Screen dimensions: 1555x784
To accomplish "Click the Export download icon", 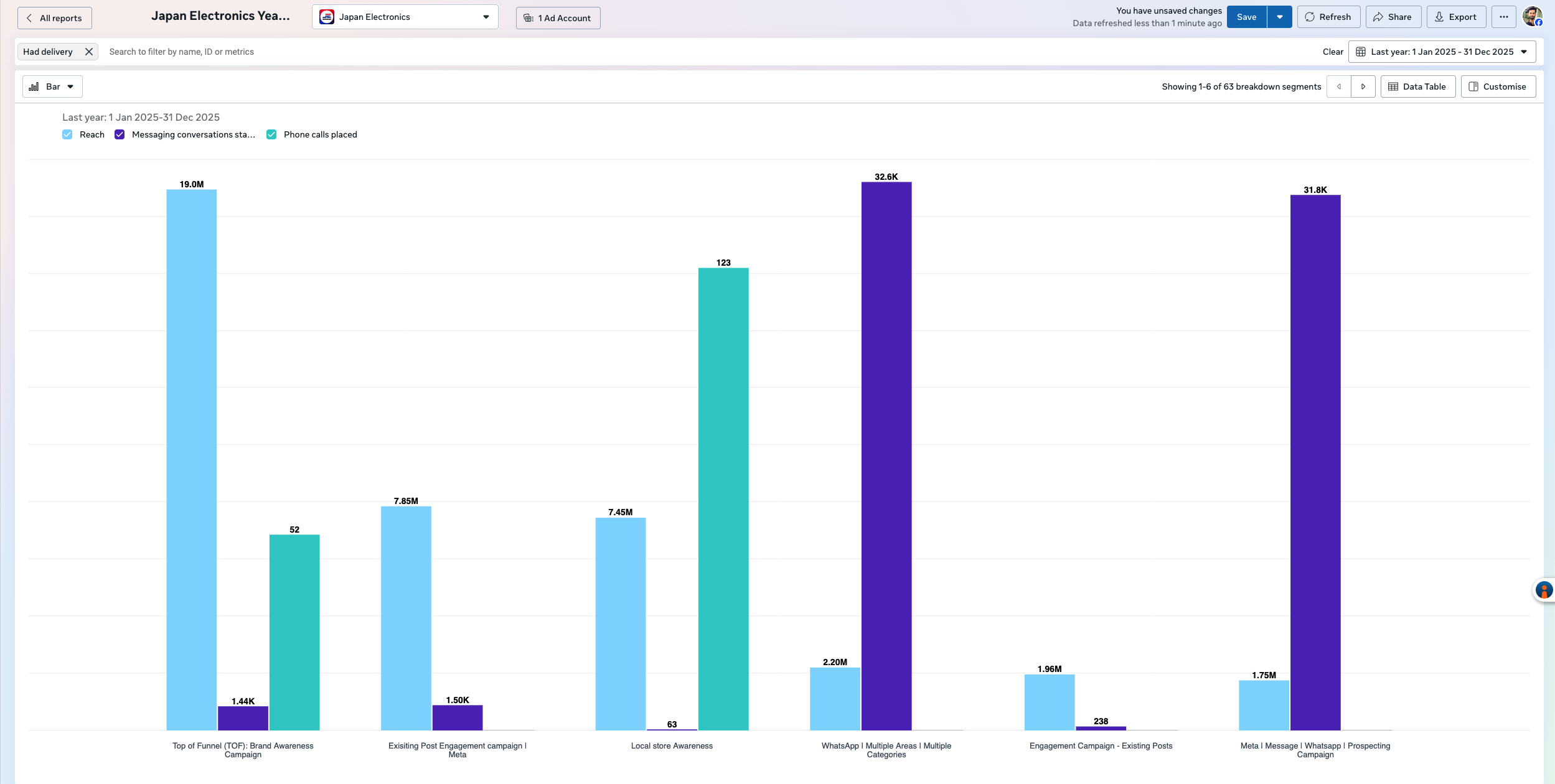I will [x=1439, y=17].
